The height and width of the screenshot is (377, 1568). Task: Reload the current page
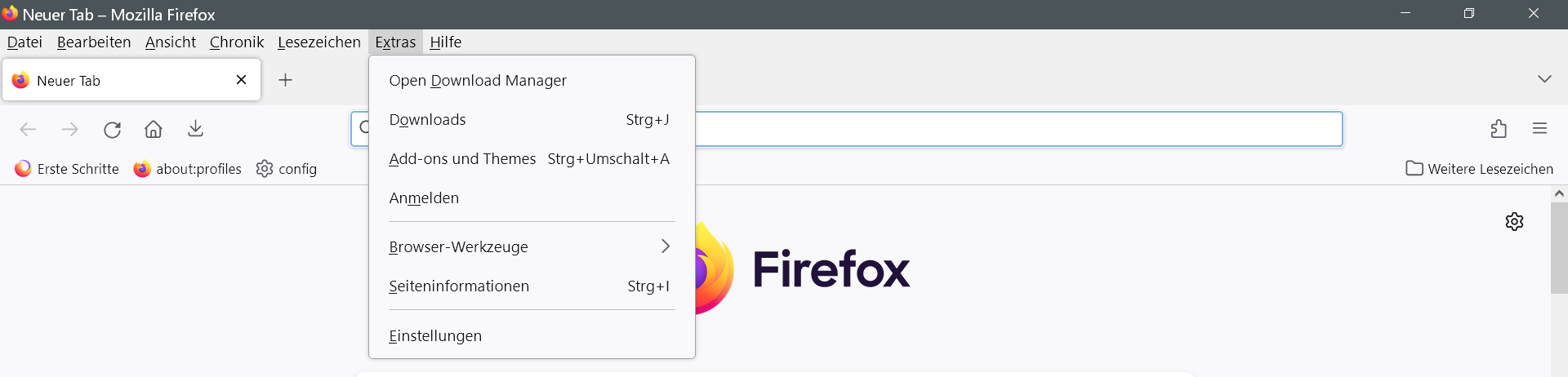pos(113,129)
